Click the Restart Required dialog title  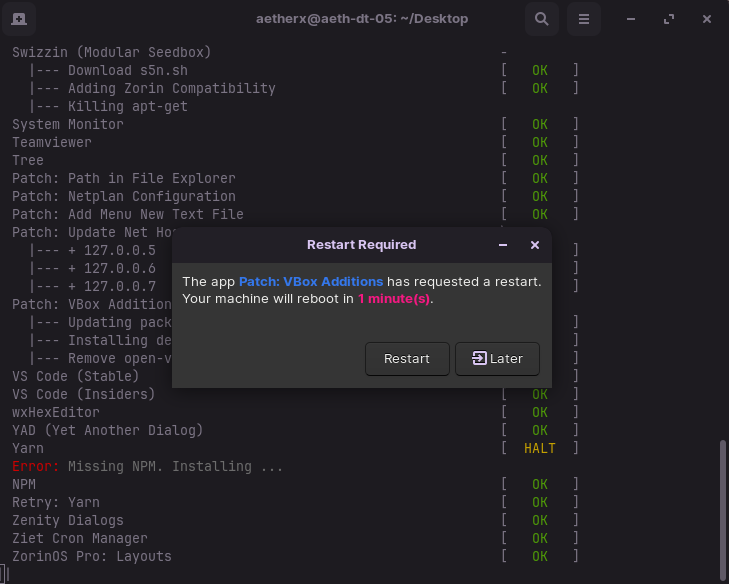pyautogui.click(x=362, y=245)
